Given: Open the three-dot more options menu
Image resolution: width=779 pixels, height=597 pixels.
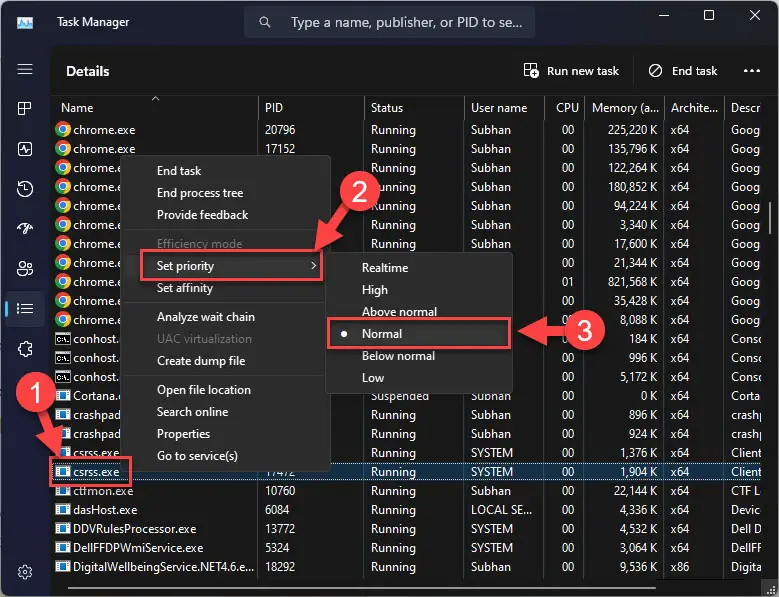Looking at the screenshot, I should pos(752,71).
